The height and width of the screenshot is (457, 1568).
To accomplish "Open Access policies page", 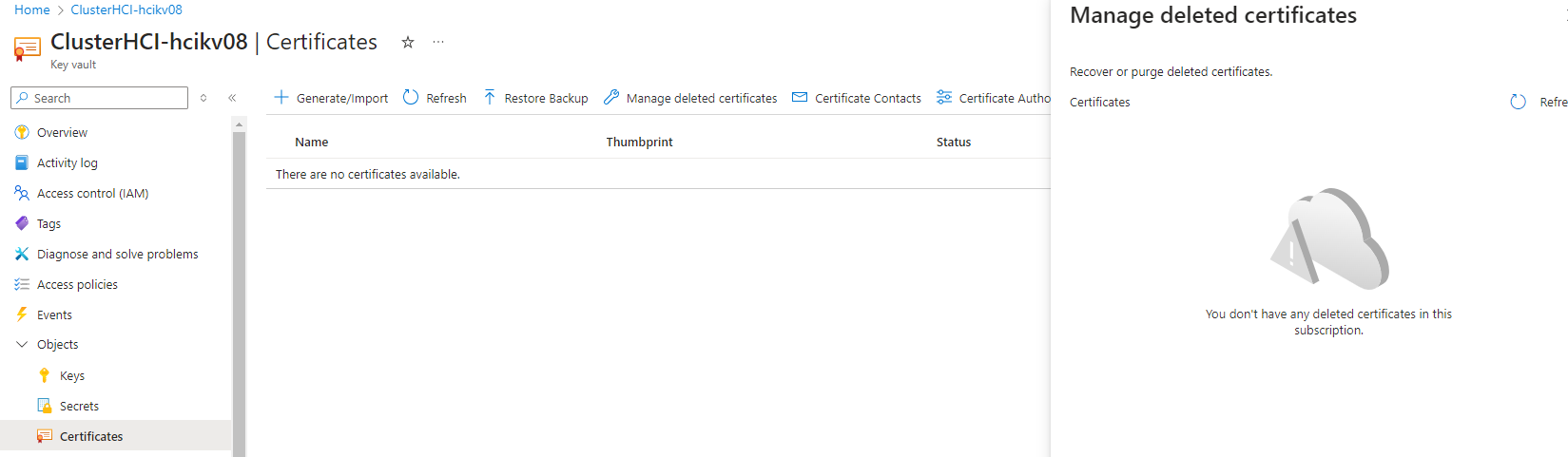I will coord(77,284).
